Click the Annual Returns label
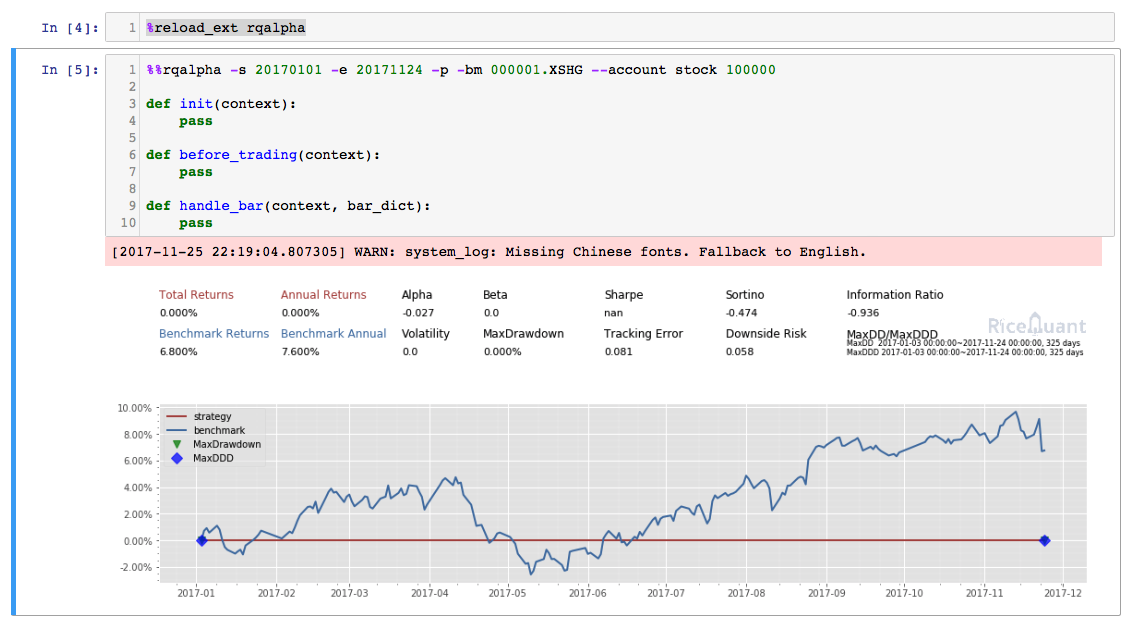Viewport: 1136px width, 627px height. click(x=323, y=295)
